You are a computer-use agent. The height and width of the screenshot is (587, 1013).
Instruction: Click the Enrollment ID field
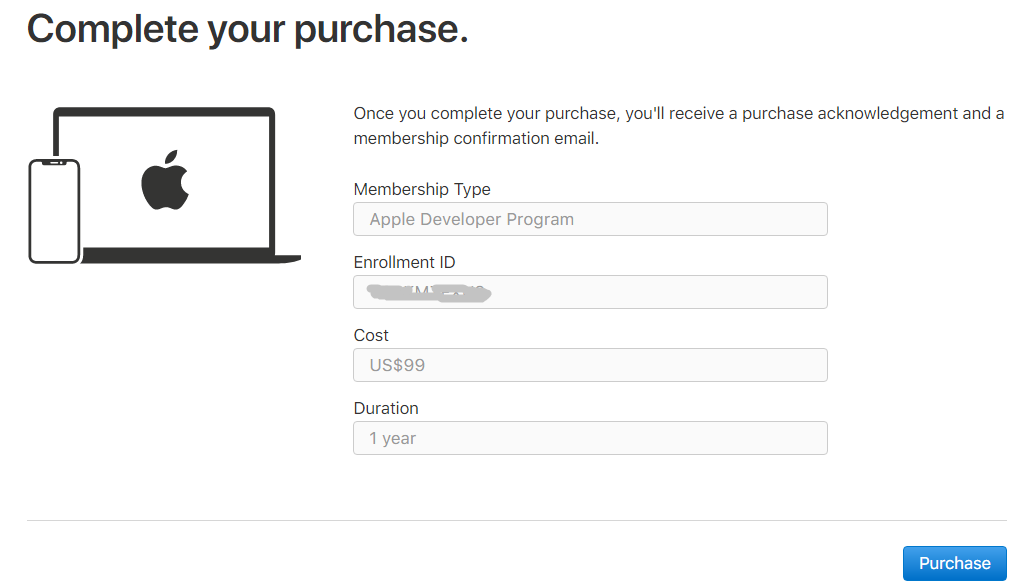(x=590, y=292)
